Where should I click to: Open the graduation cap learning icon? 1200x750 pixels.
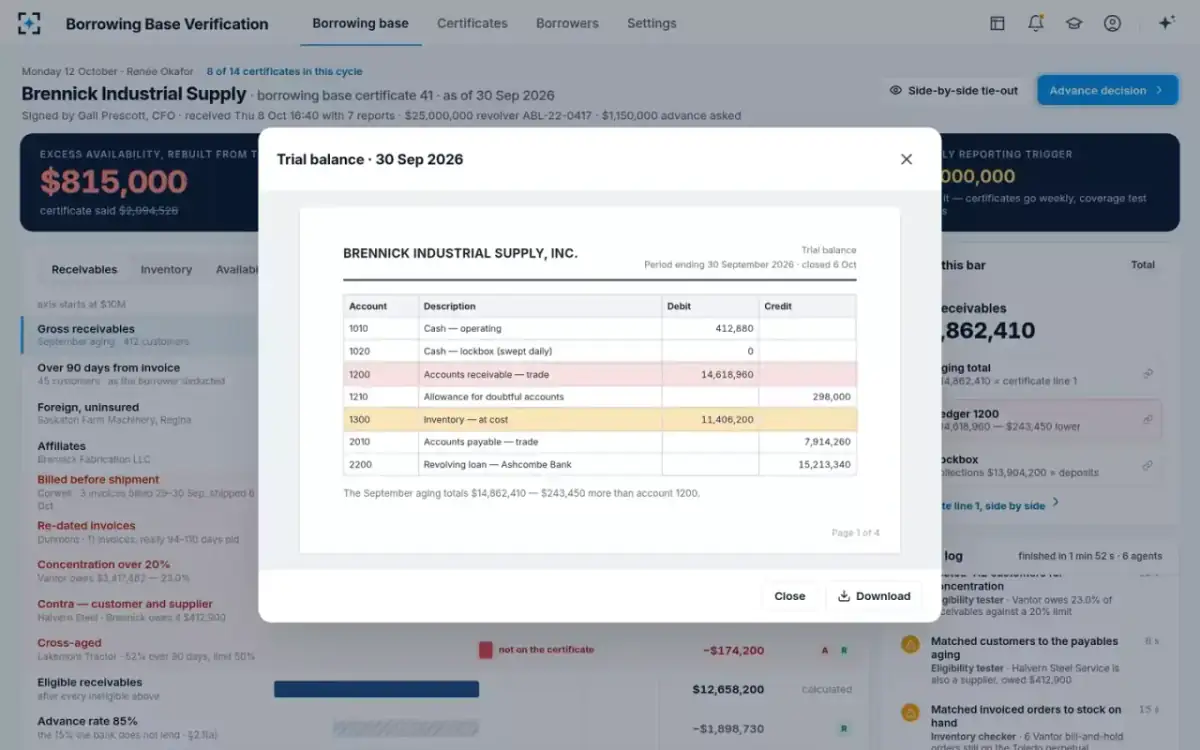[x=1074, y=23]
